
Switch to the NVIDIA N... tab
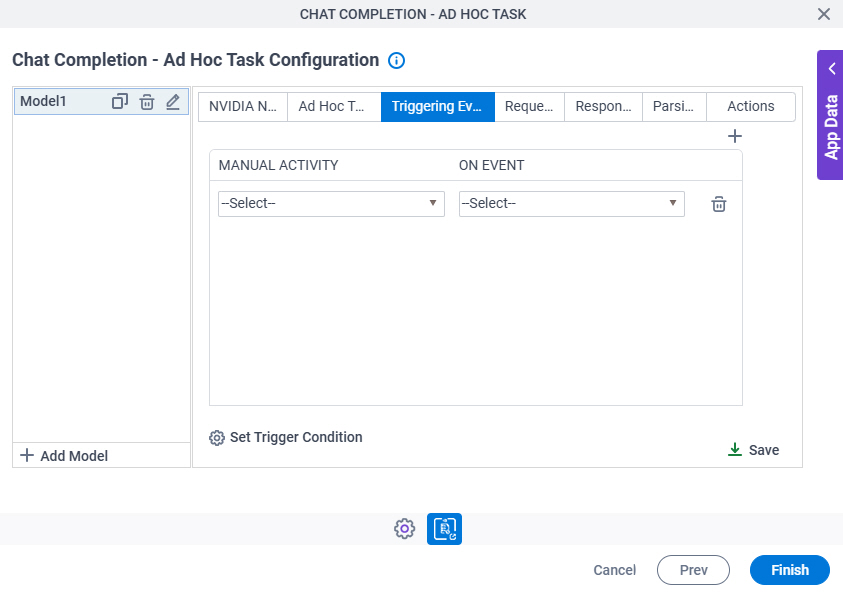tap(243, 106)
